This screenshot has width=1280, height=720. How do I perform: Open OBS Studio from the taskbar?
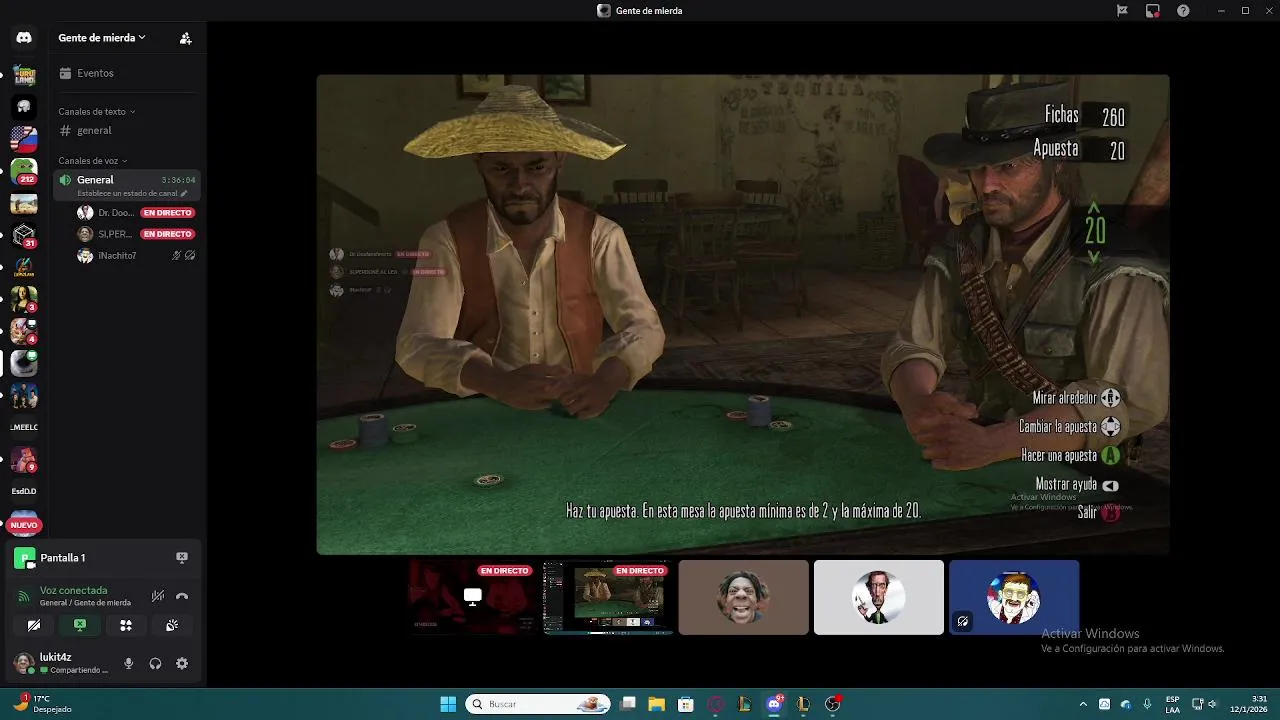point(832,704)
